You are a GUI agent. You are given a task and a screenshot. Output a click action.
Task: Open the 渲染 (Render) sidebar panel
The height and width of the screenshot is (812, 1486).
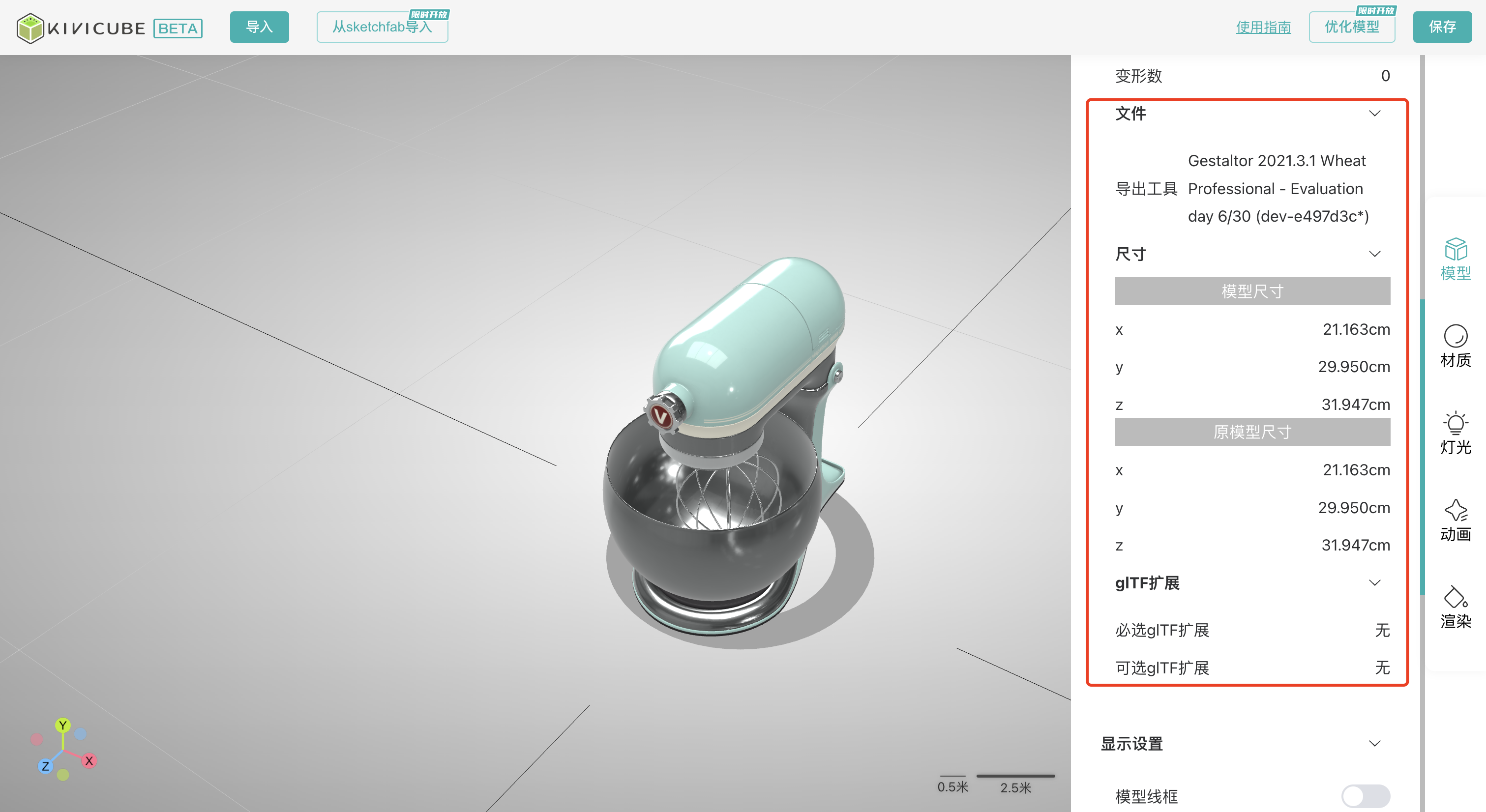point(1455,607)
